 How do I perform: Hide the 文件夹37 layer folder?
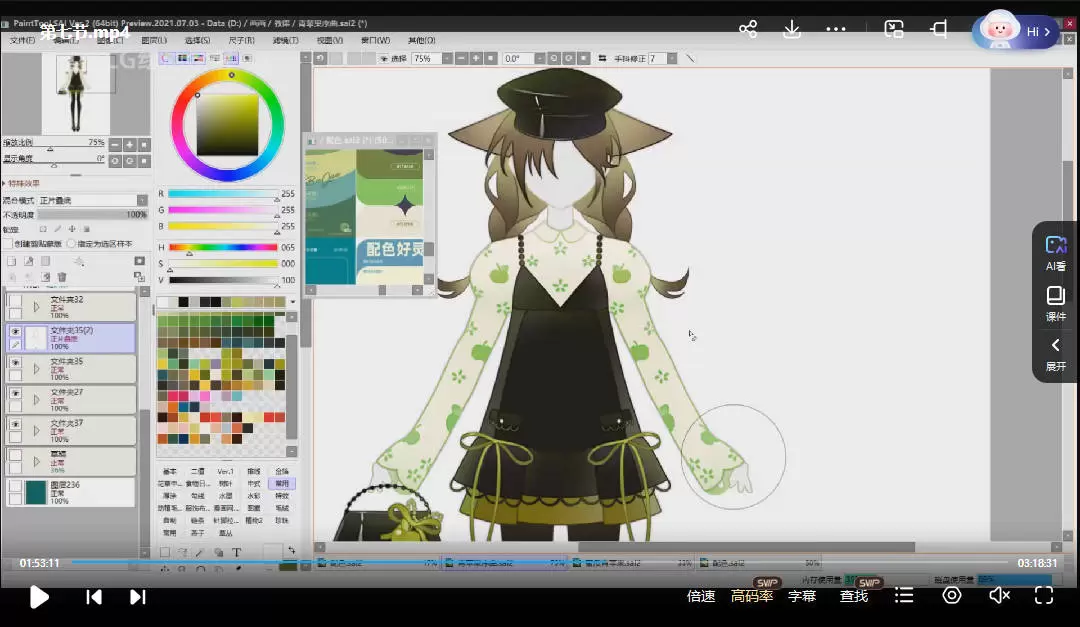pyautogui.click(x=15, y=424)
